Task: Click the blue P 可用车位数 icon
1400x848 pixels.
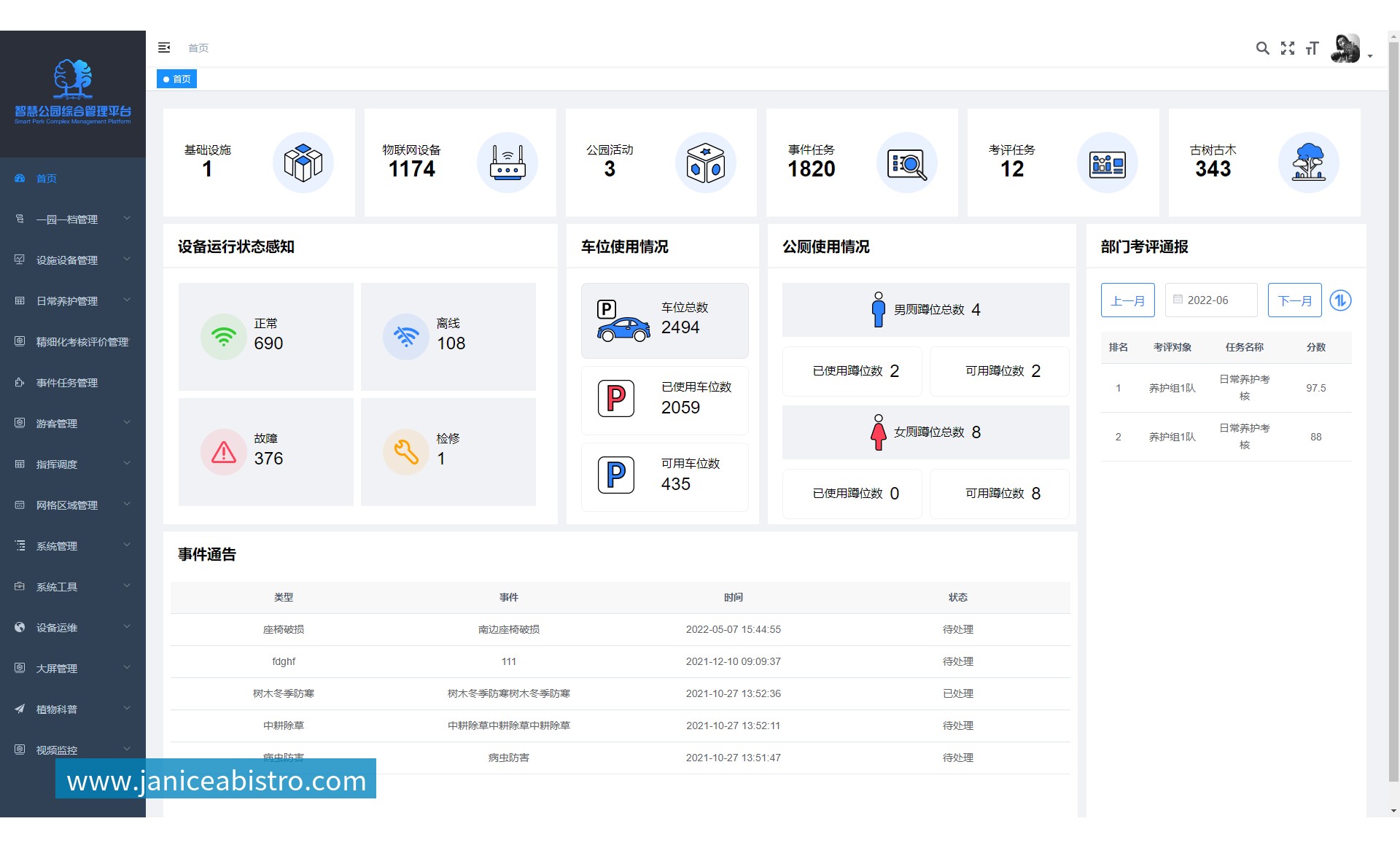Action: click(x=616, y=475)
